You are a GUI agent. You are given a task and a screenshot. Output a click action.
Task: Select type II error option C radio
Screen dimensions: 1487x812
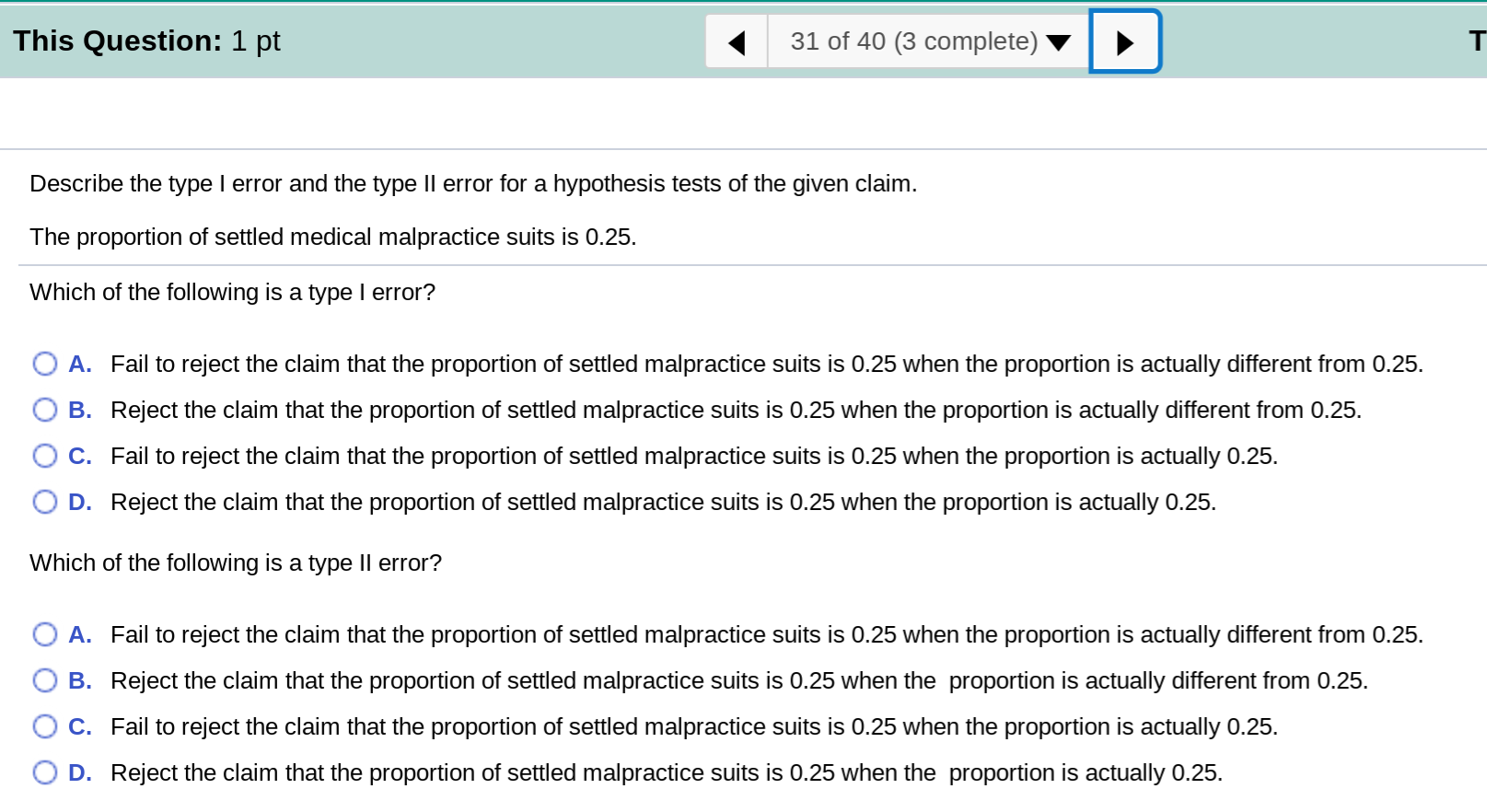pos(45,726)
